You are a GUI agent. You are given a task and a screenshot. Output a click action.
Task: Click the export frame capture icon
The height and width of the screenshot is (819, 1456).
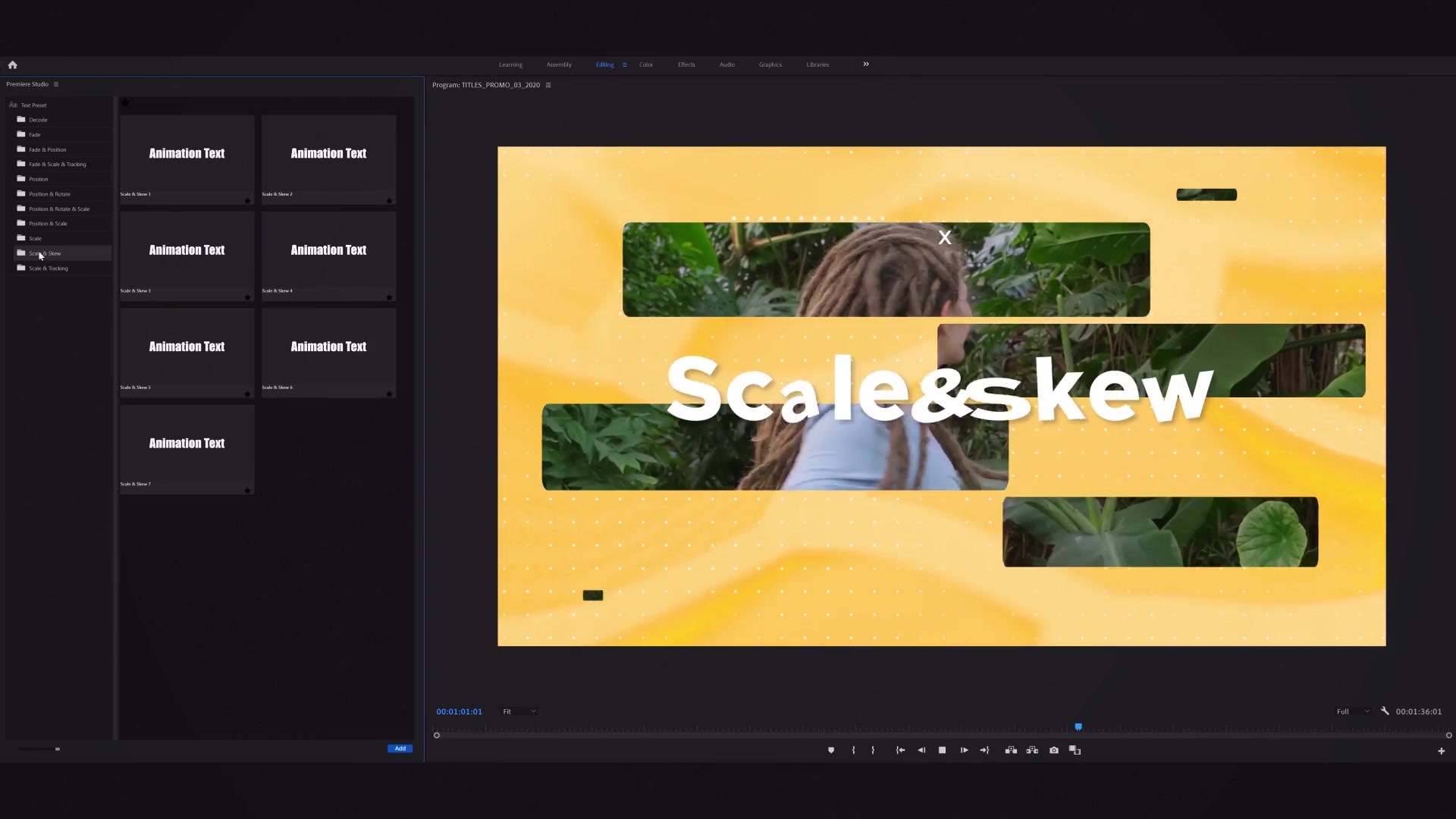click(x=1053, y=750)
